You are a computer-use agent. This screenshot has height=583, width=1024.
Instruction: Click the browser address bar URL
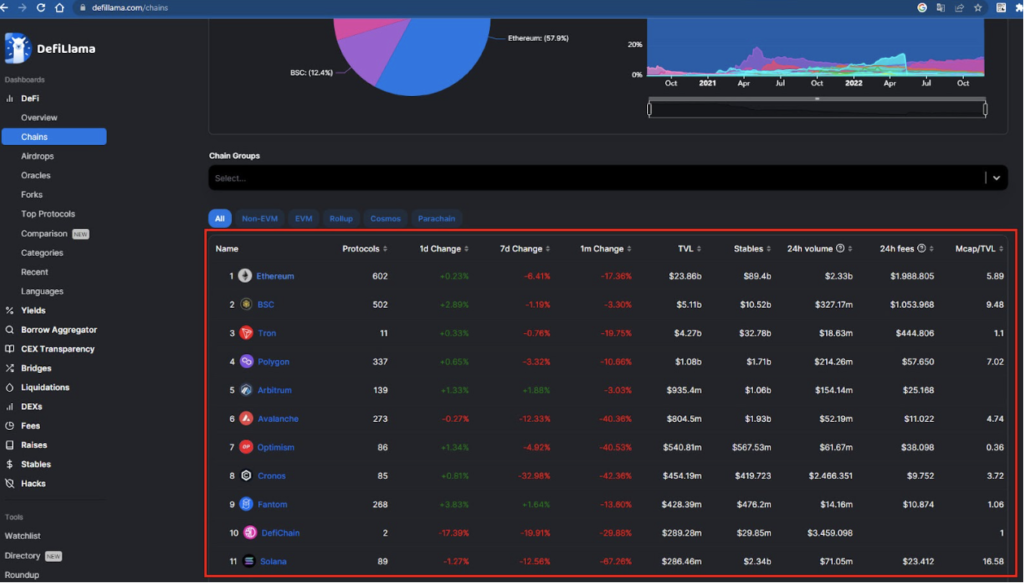129,8
